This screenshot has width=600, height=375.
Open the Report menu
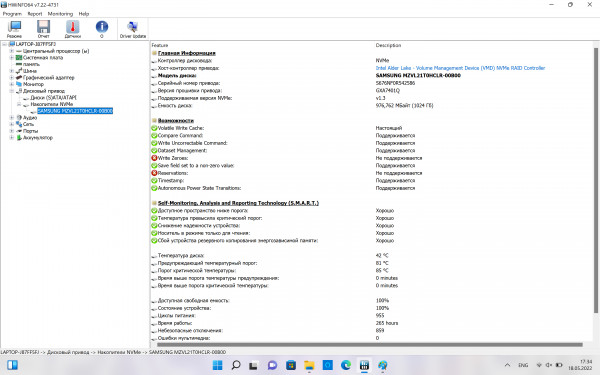[35, 14]
